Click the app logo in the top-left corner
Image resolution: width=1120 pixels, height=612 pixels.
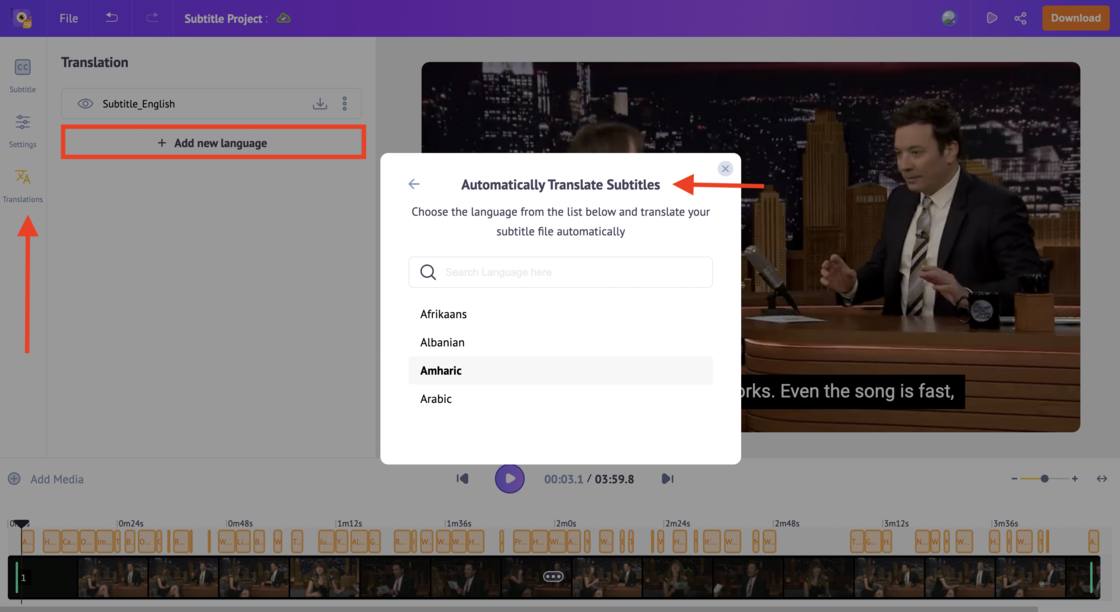pos(21,17)
